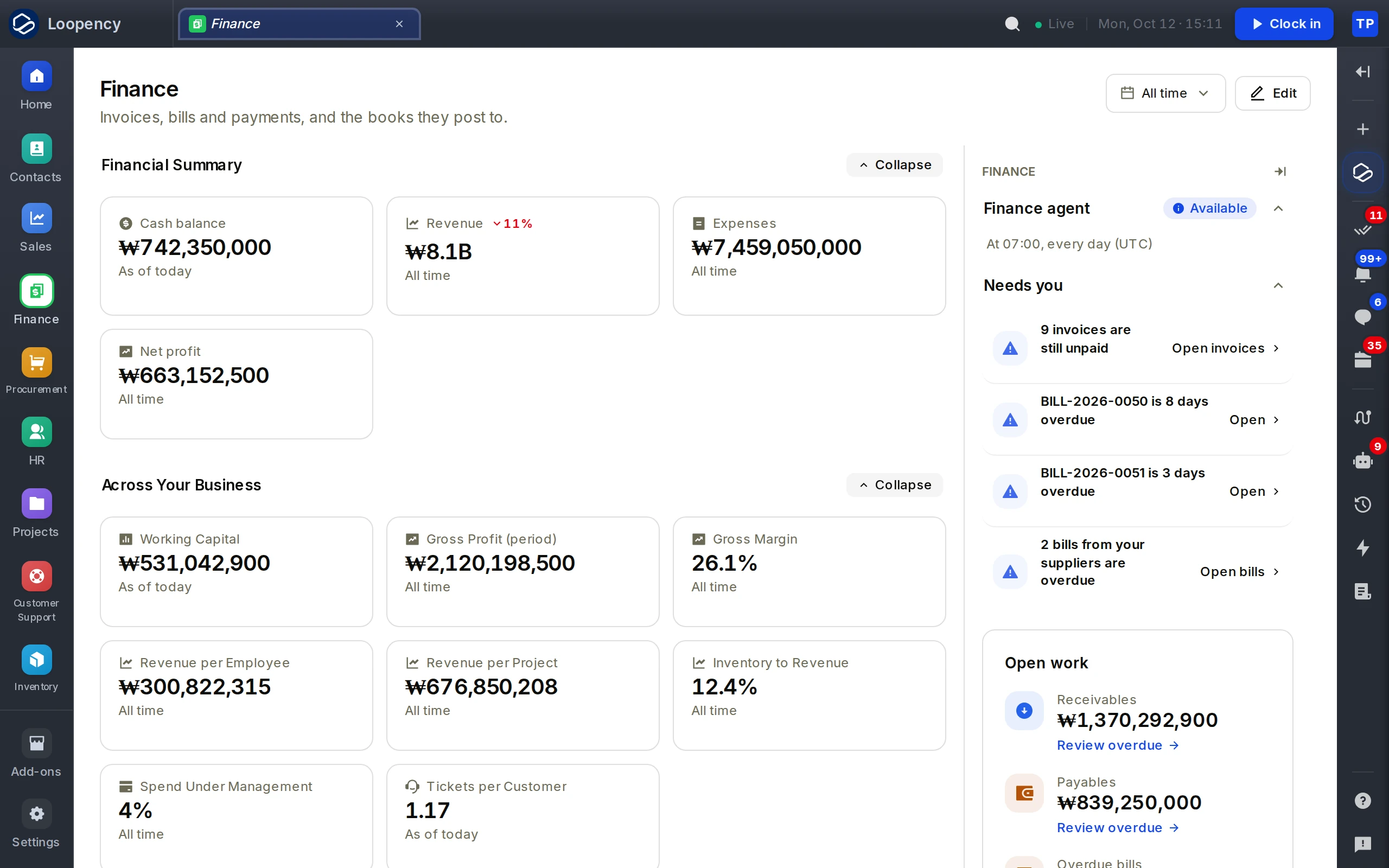The image size is (1389, 868).
Task: Open the TP user avatar
Action: coord(1365,23)
